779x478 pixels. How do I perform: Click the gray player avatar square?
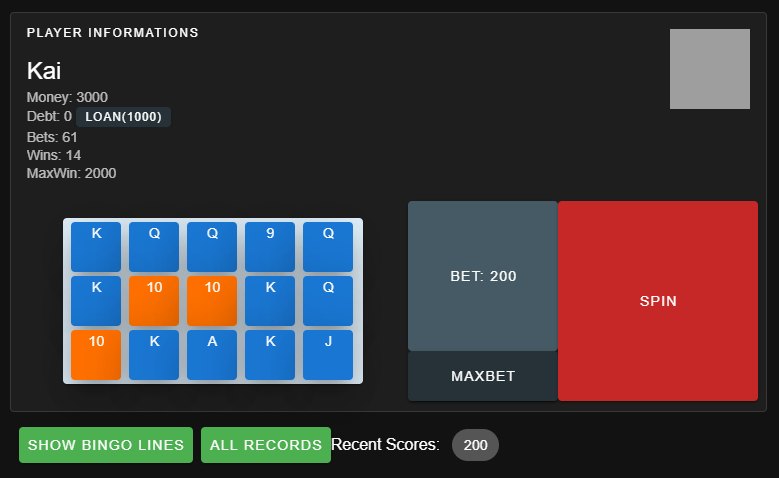(x=709, y=69)
